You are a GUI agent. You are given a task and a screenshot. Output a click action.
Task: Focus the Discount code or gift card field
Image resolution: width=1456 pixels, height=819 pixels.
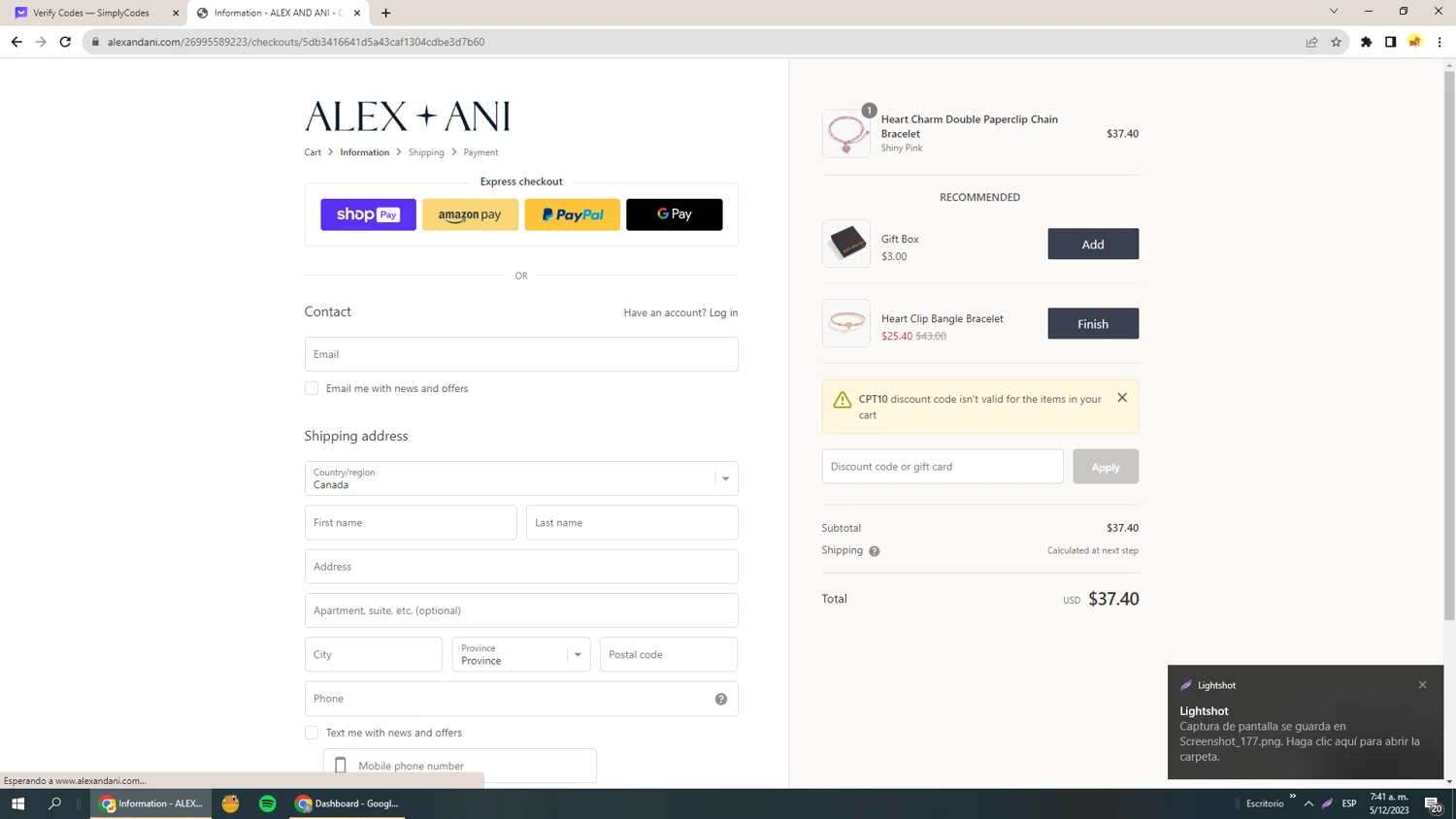coord(943,467)
